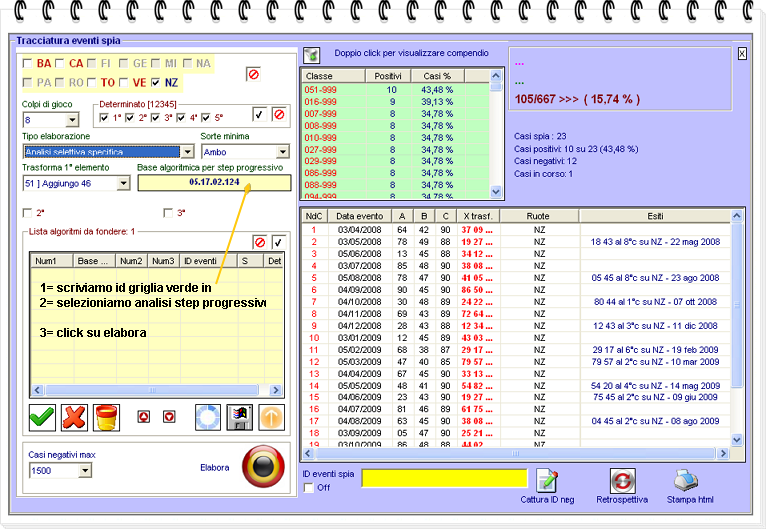Viewport: 766px width, 529px height.
Task: Click the algorithm list horizontal scrollbar thumb
Action: [x=152, y=390]
